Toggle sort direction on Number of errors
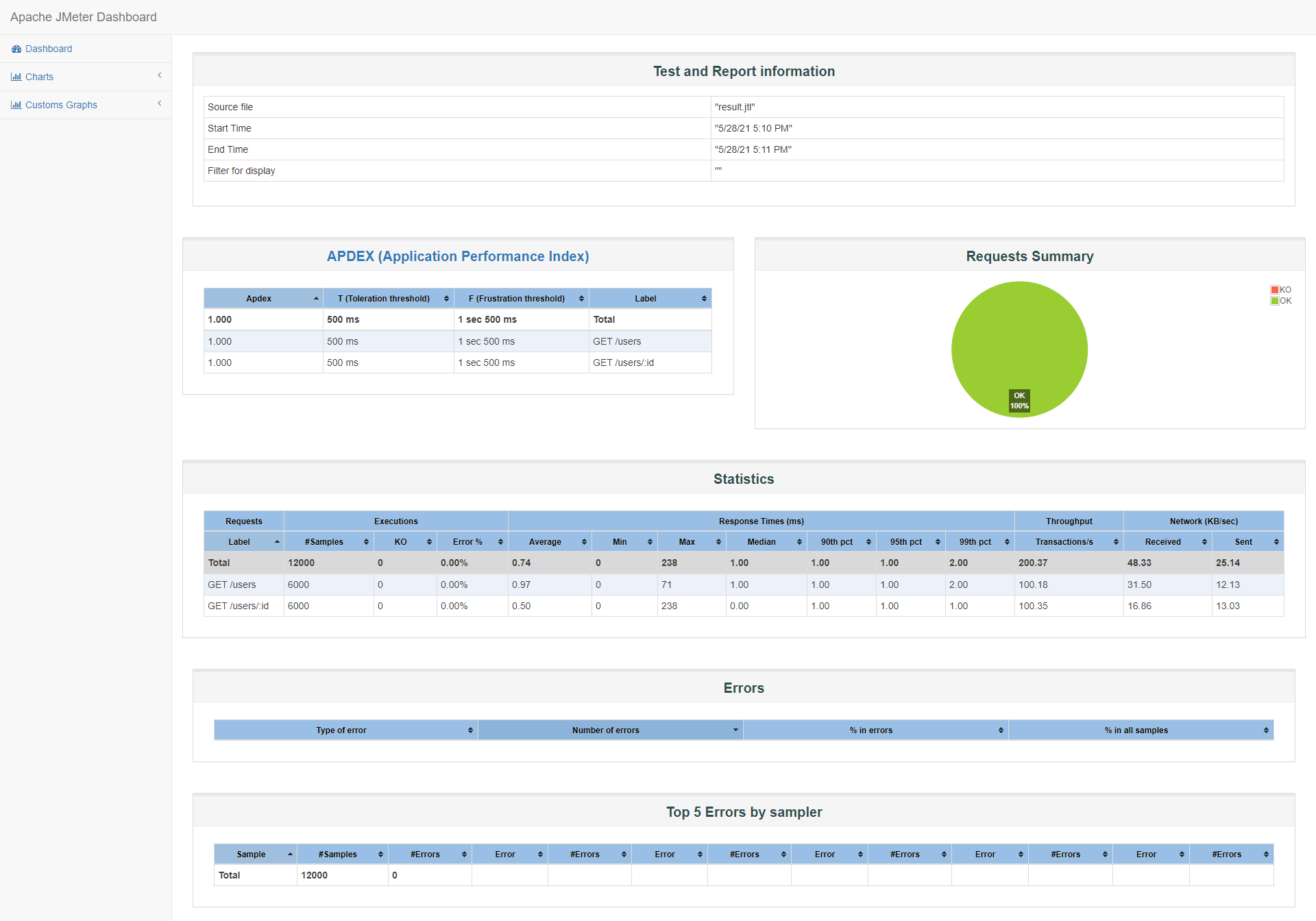Image resolution: width=1316 pixels, height=921 pixels. coord(735,730)
